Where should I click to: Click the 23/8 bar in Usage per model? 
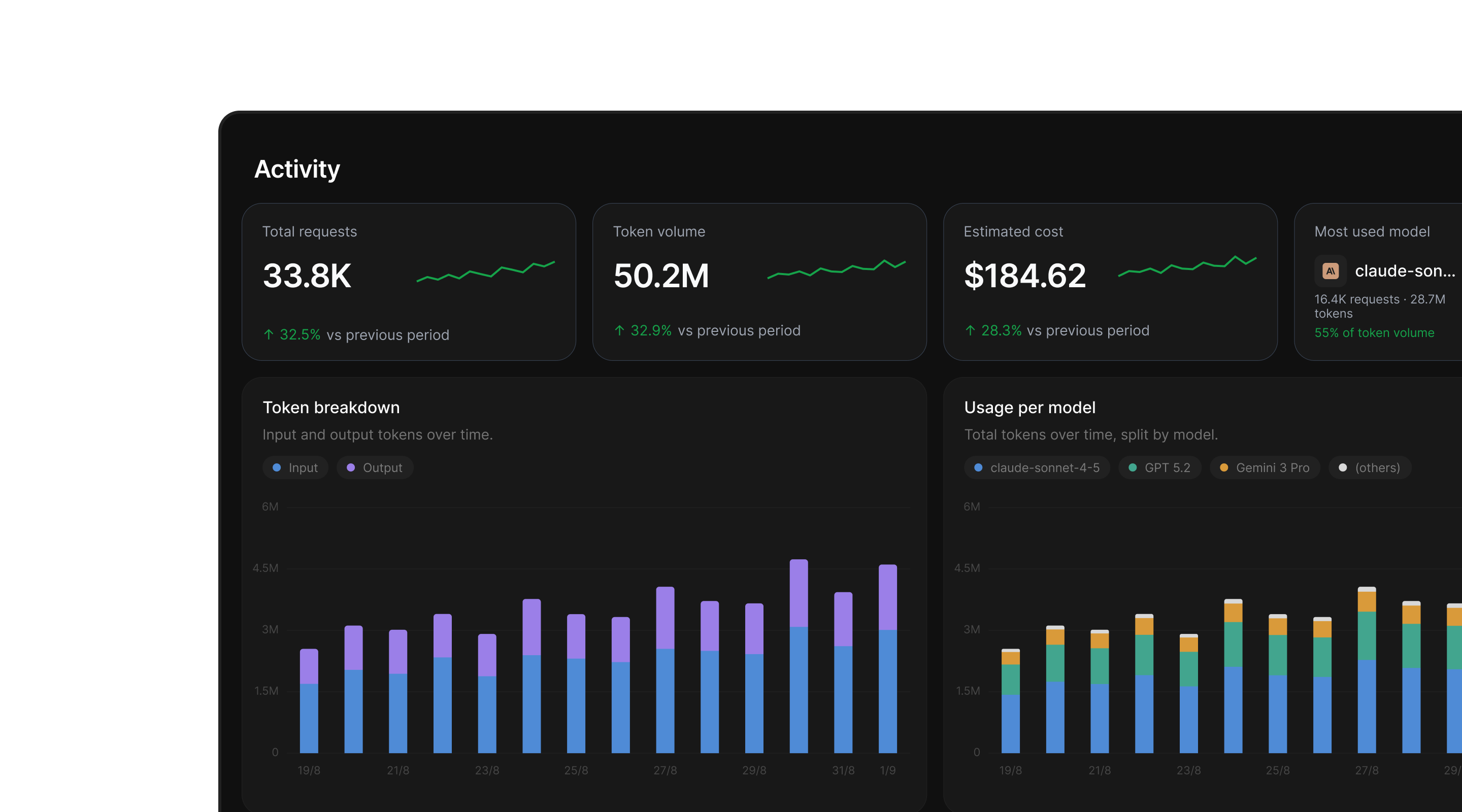(1188, 693)
